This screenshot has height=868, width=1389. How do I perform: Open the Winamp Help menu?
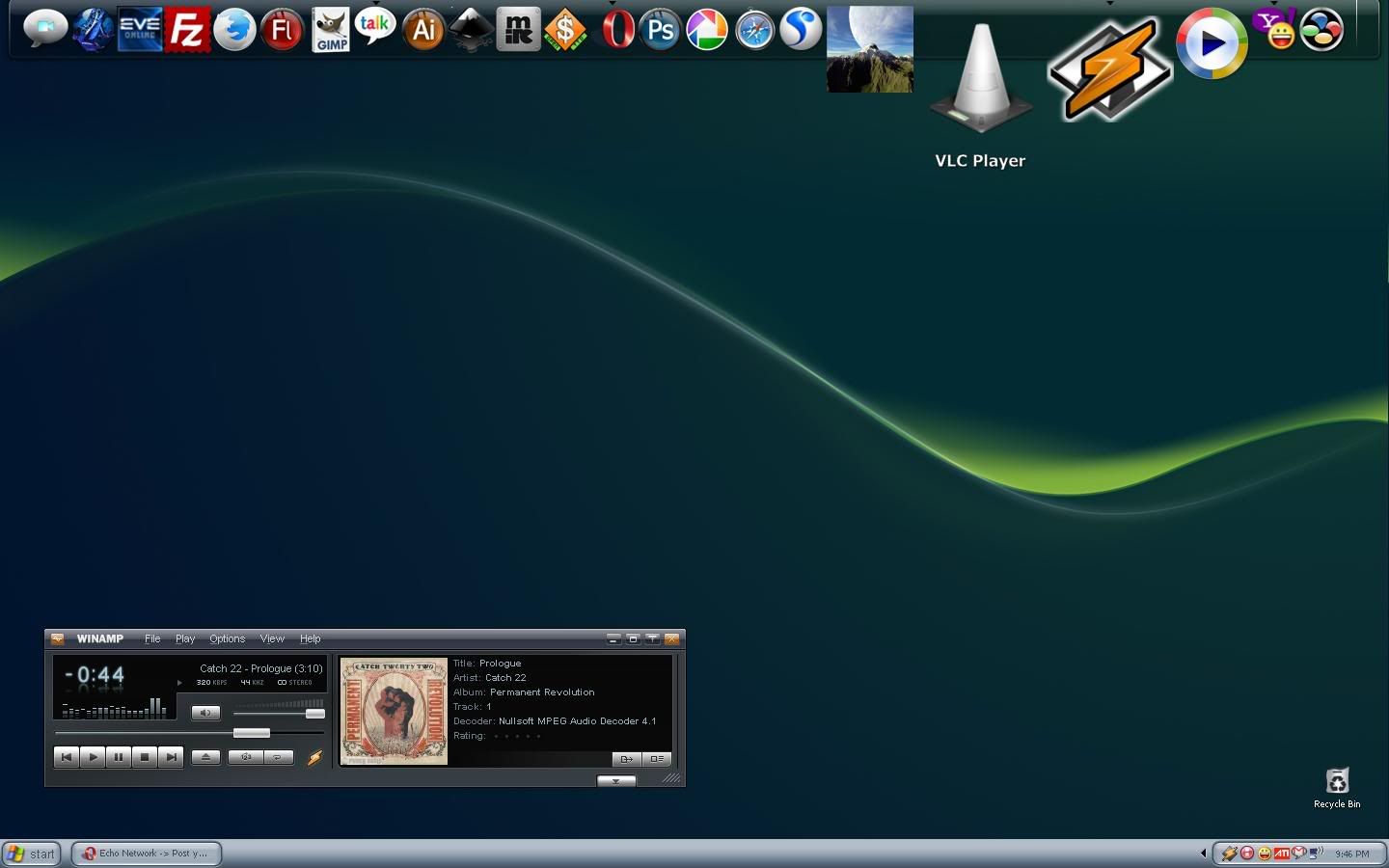(x=310, y=638)
